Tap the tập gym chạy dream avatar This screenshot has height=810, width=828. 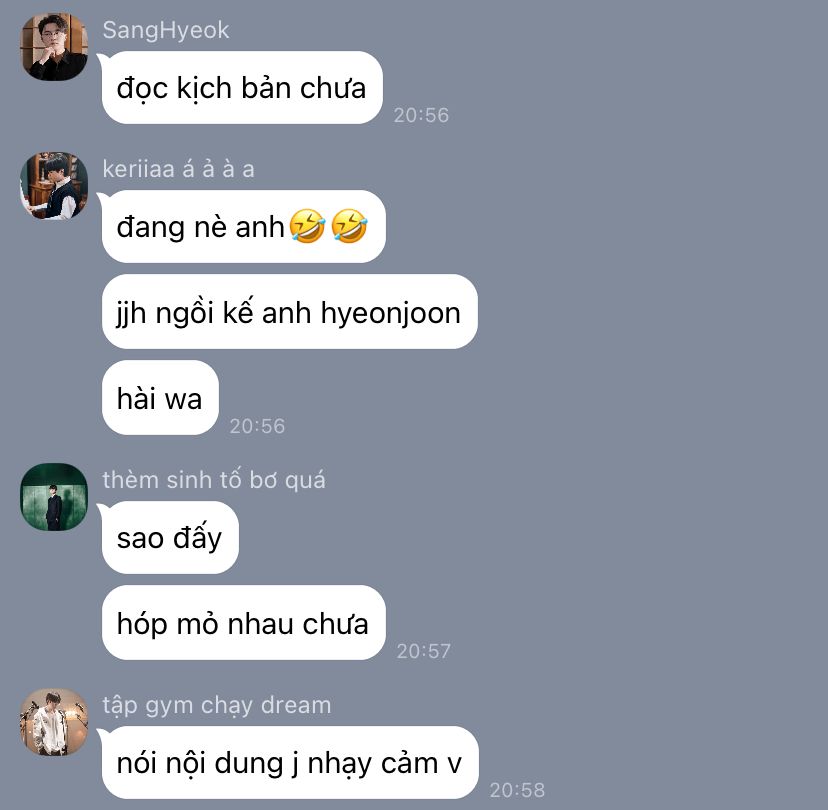pos(54,722)
